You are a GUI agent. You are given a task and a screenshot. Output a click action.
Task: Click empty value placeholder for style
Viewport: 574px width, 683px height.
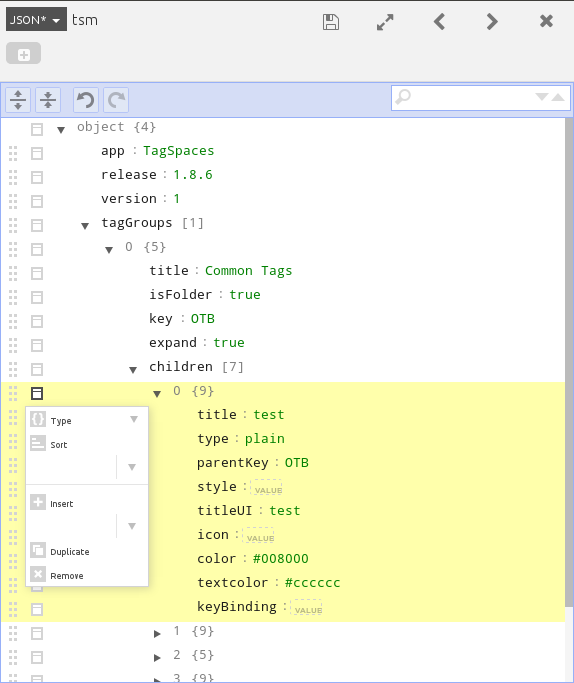pos(266,487)
